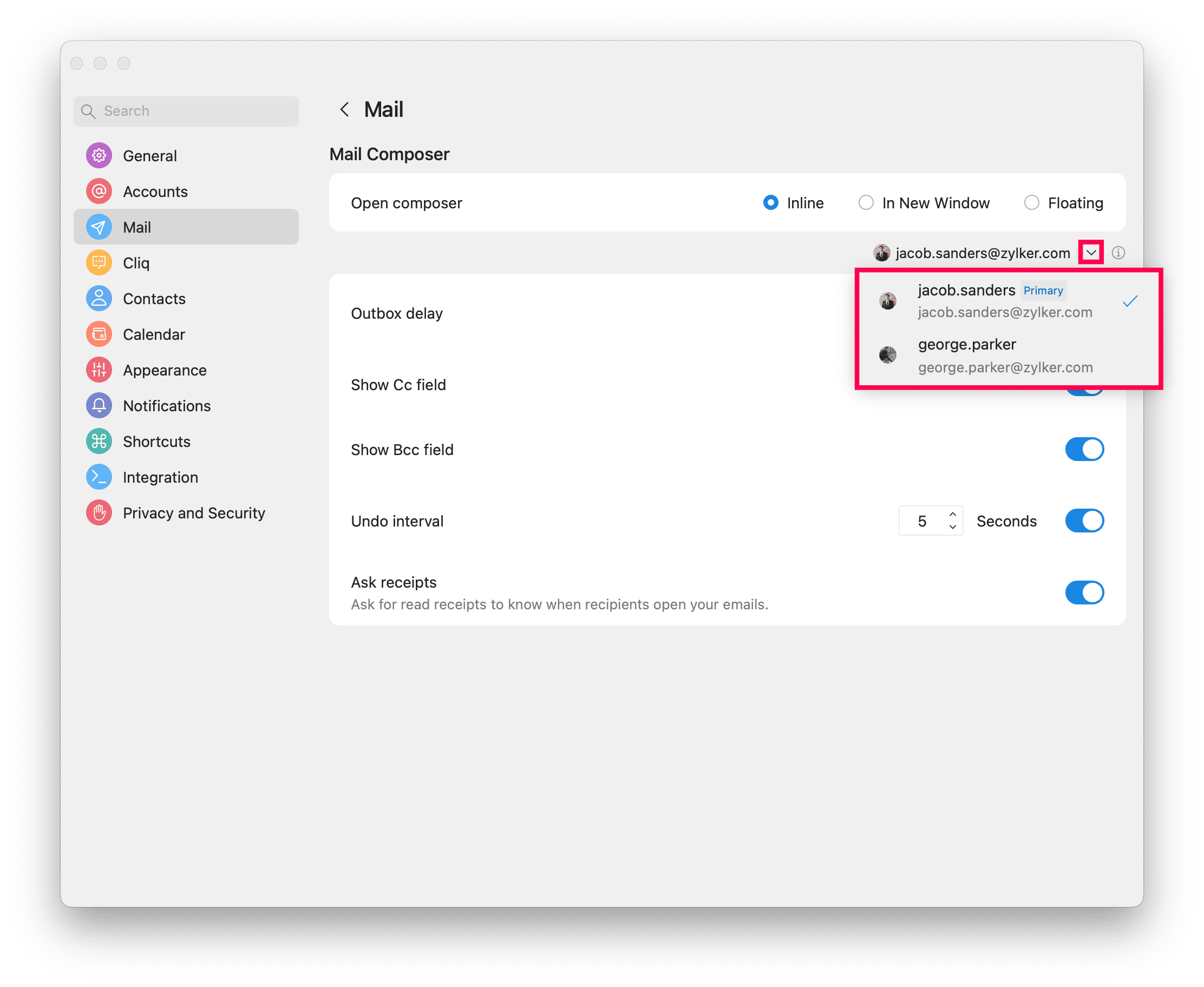Toggle off Show Bcc field switch
This screenshot has width=1204, height=987.
point(1084,450)
